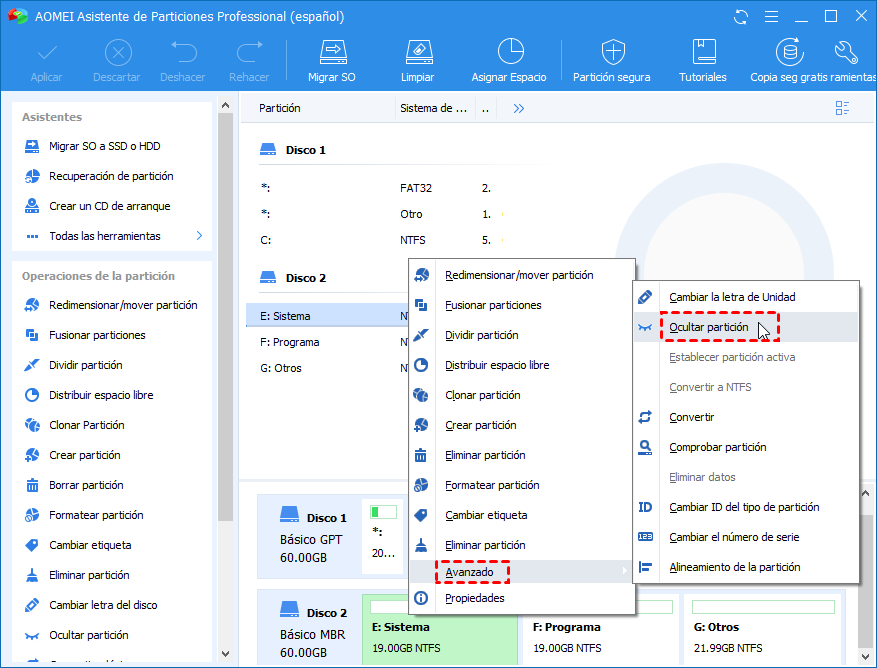This screenshot has width=877, height=668.
Task: Open the Avanzado submenu
Action: tap(521, 572)
